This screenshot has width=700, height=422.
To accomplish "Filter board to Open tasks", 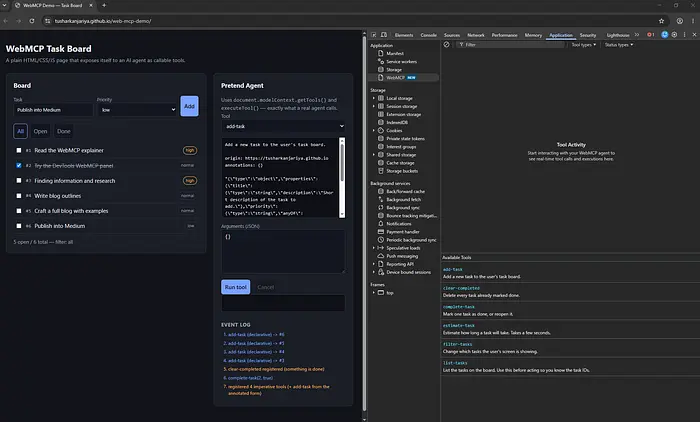I will point(40,131).
